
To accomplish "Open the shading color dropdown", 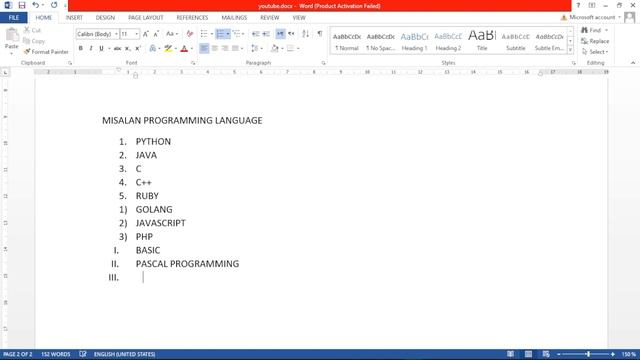I will 282,49.
